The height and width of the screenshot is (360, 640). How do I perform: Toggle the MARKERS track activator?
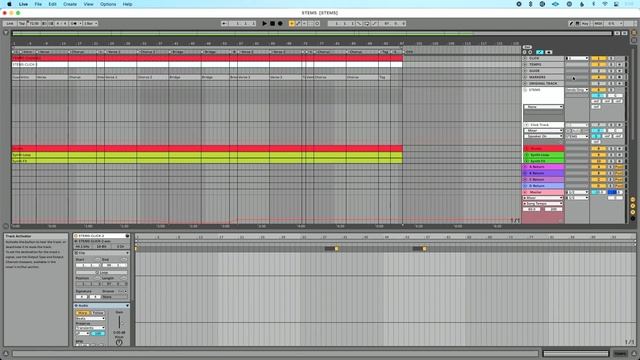[x=598, y=77]
